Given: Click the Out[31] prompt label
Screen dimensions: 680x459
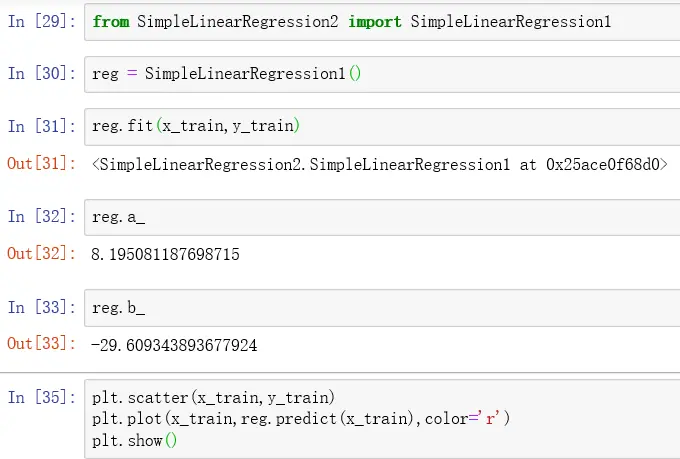Looking at the screenshot, I should [x=41, y=164].
